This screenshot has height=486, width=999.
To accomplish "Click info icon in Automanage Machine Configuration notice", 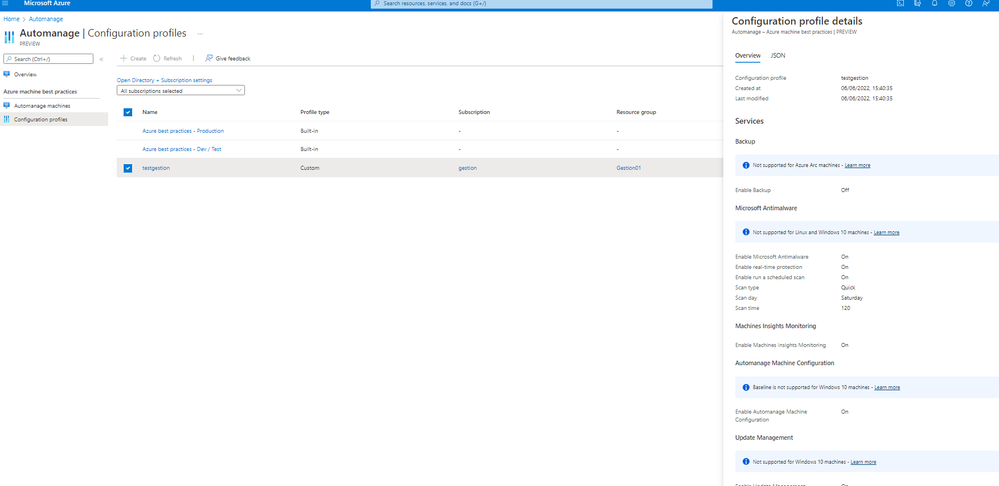I will pos(746,387).
